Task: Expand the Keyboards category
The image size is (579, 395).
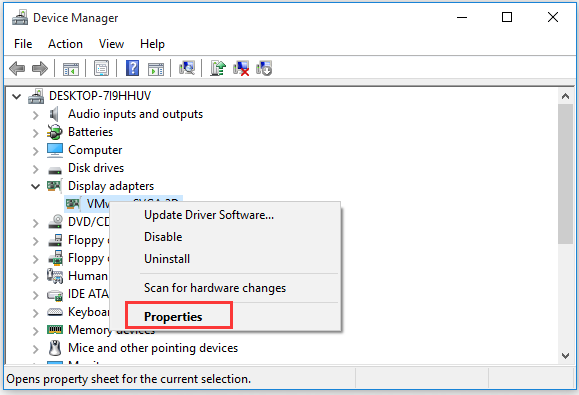Action: [35, 313]
